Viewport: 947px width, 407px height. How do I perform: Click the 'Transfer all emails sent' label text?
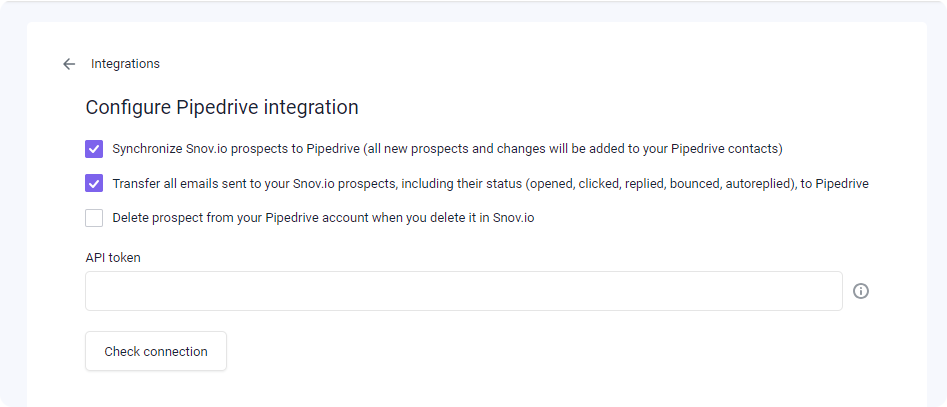(490, 184)
